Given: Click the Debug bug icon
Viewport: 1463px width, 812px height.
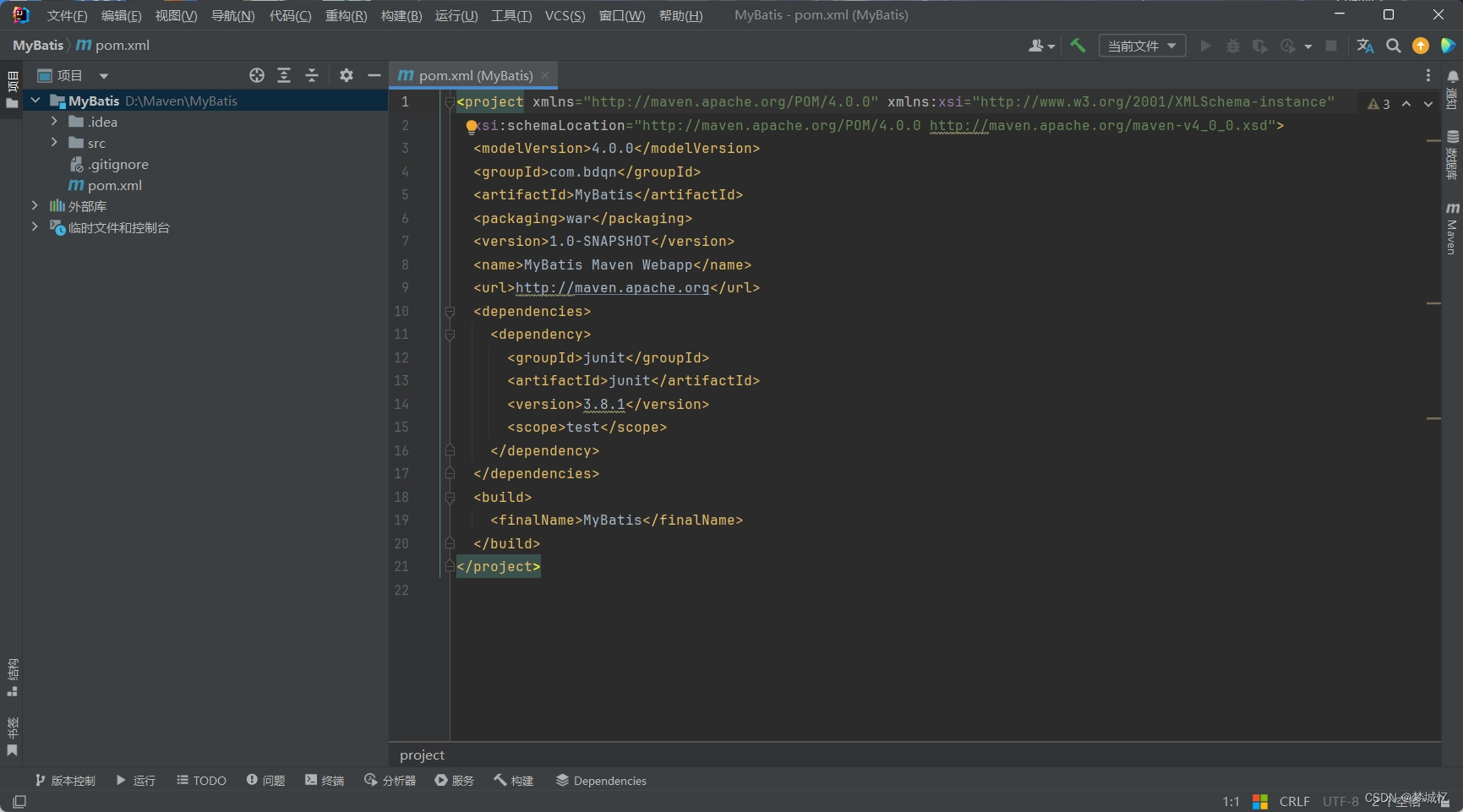Looking at the screenshot, I should pos(1233,46).
